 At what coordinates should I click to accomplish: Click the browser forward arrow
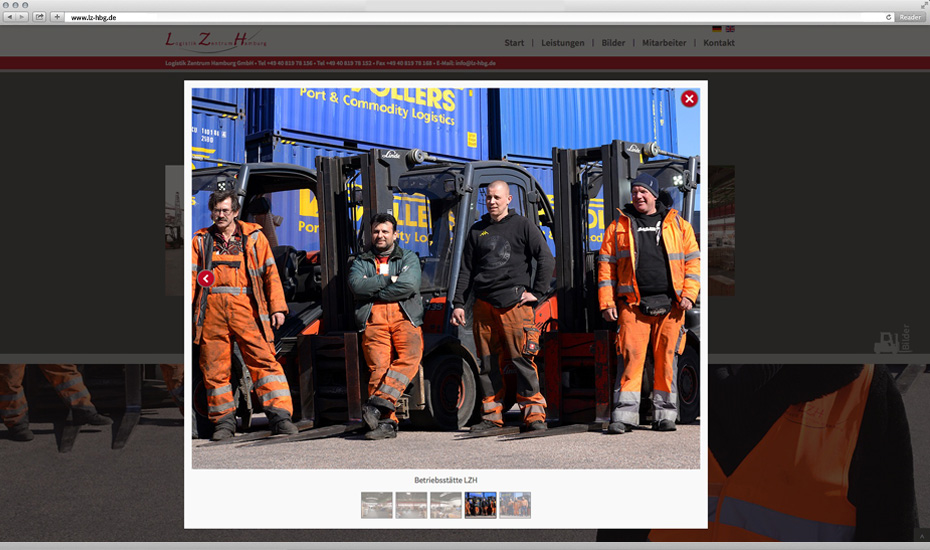pos(22,17)
